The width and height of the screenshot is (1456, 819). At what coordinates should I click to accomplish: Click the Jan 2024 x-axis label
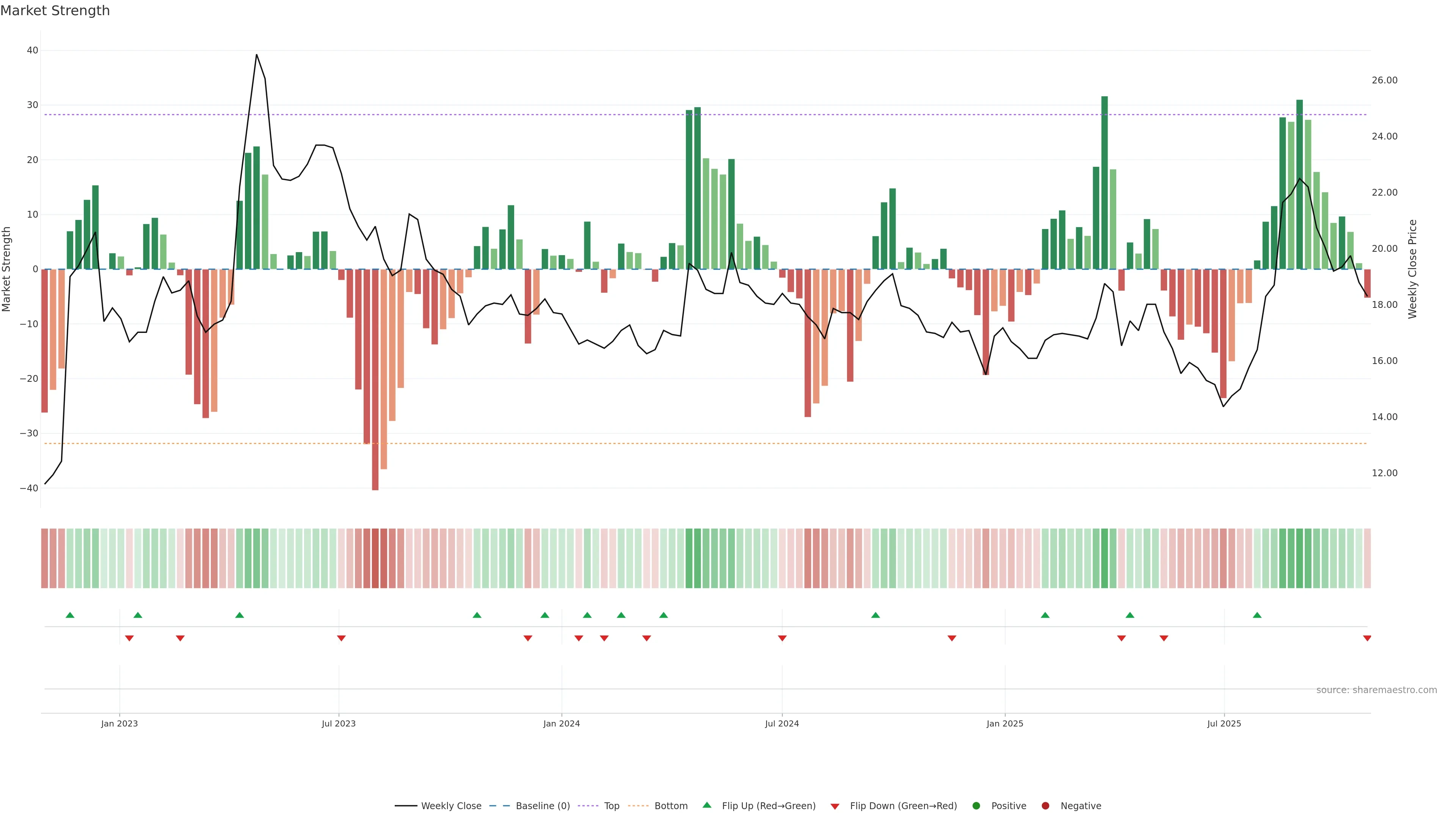pyautogui.click(x=561, y=723)
